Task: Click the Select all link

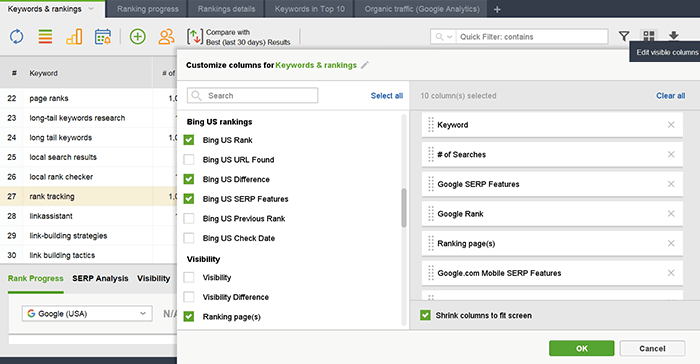Action: (387, 96)
